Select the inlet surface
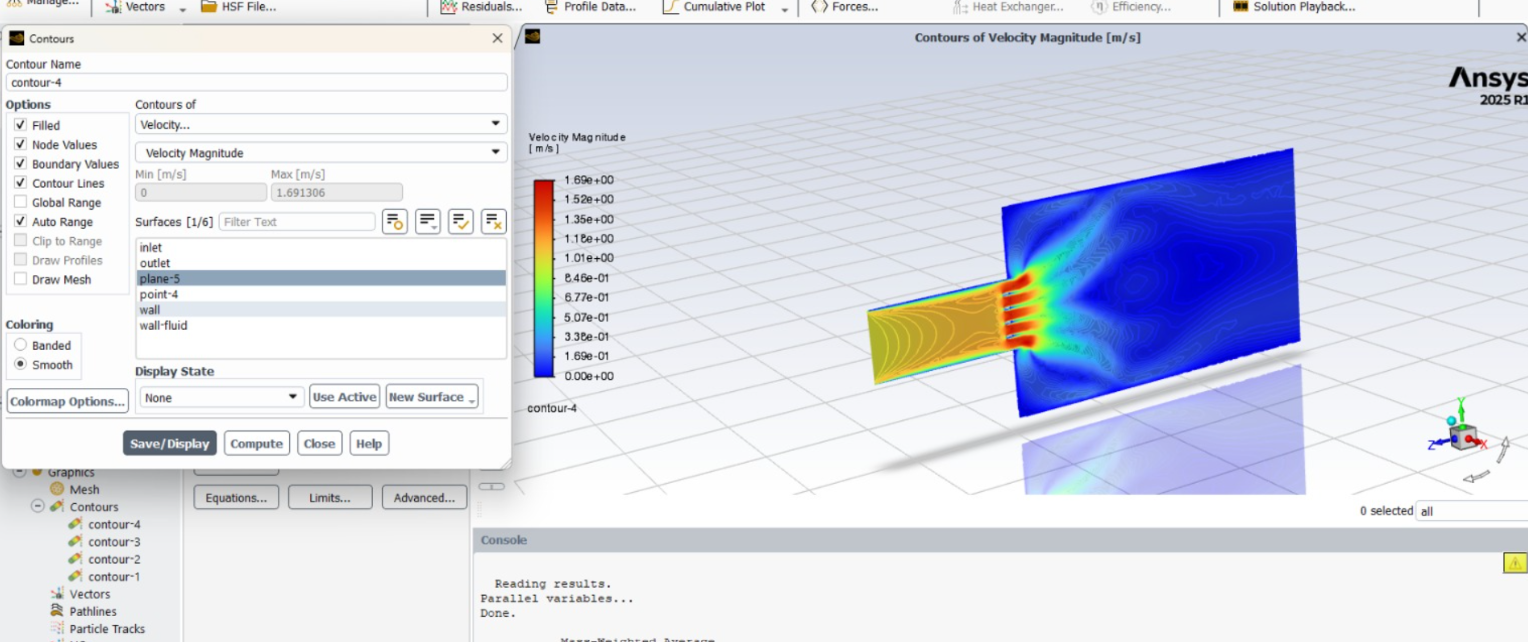This screenshot has height=642, width=1528. click(x=321, y=247)
